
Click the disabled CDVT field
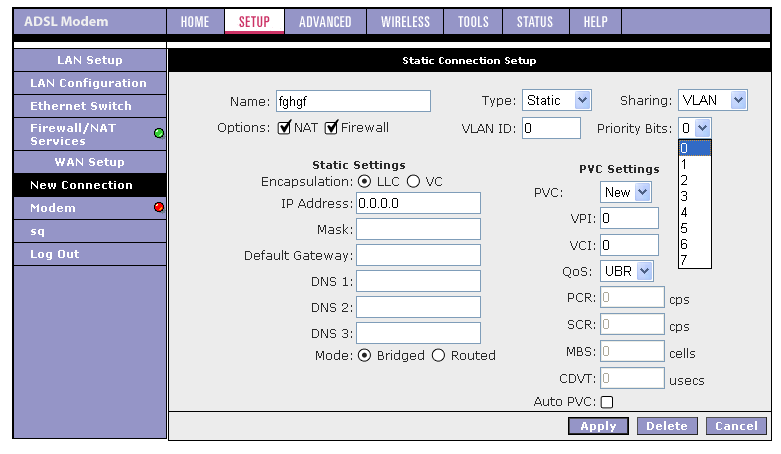[632, 378]
